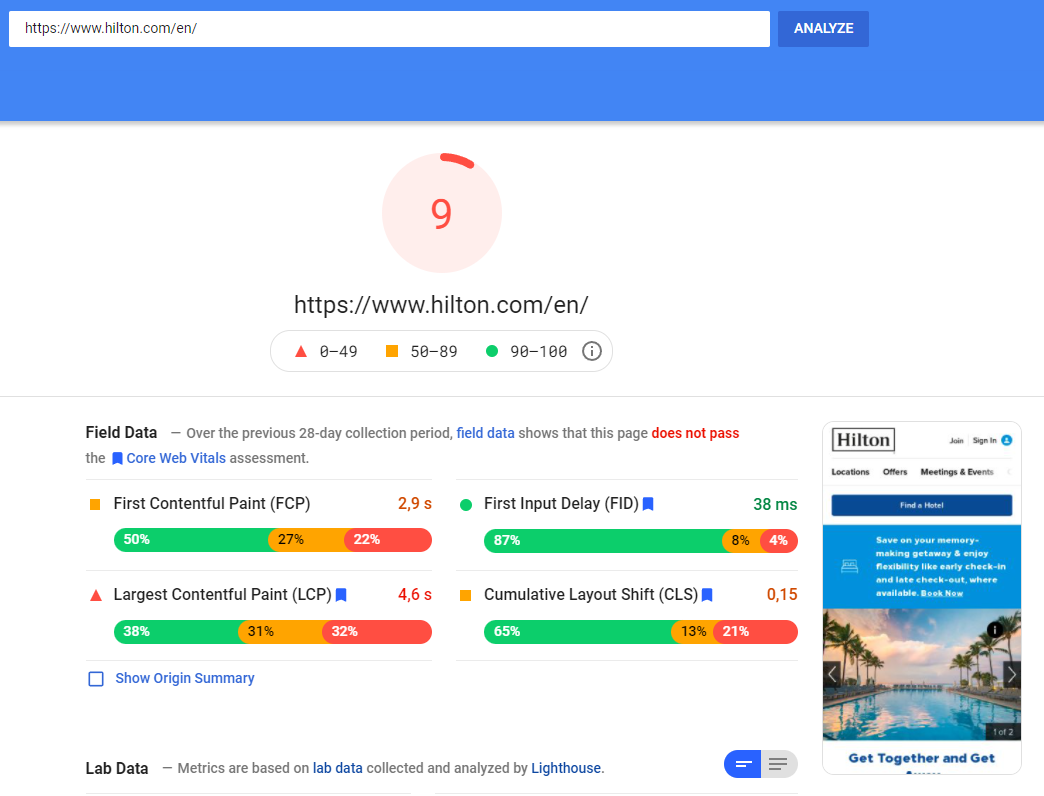Click the bookmark icon next to Cumulative Layout Shift (CLS)

pyautogui.click(x=707, y=595)
